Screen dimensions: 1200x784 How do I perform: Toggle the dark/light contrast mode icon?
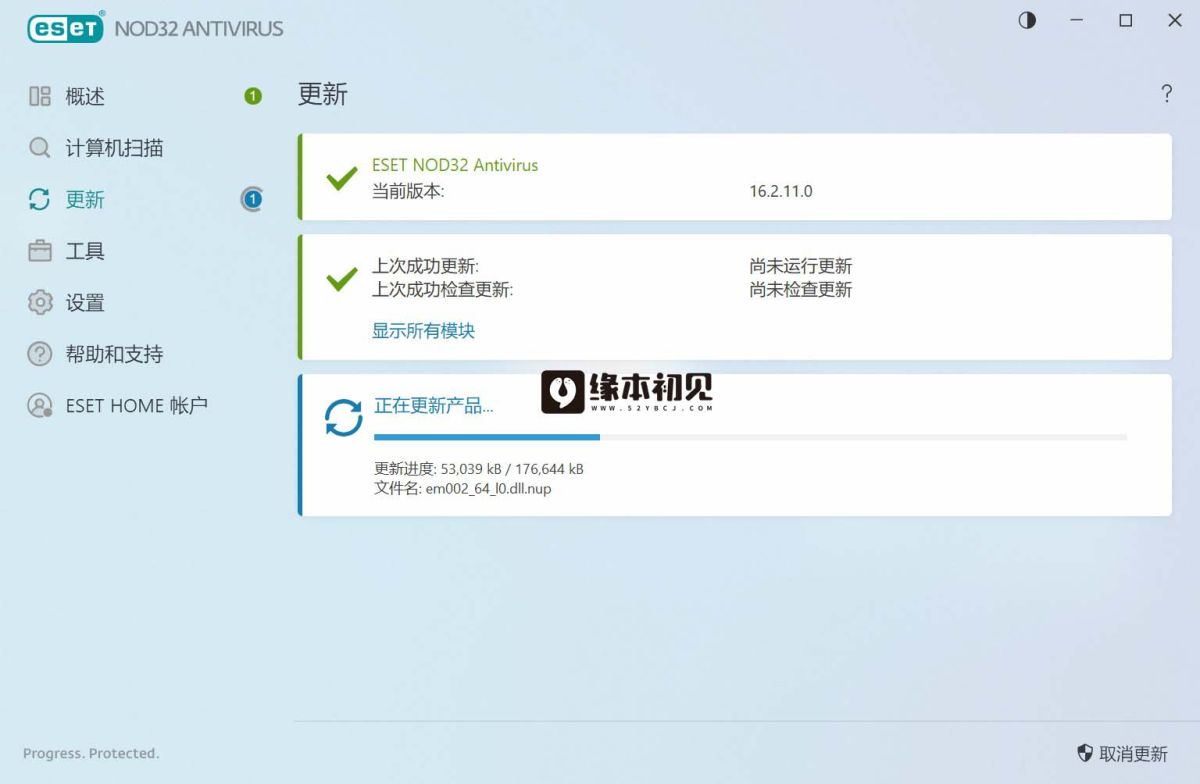click(x=1027, y=20)
